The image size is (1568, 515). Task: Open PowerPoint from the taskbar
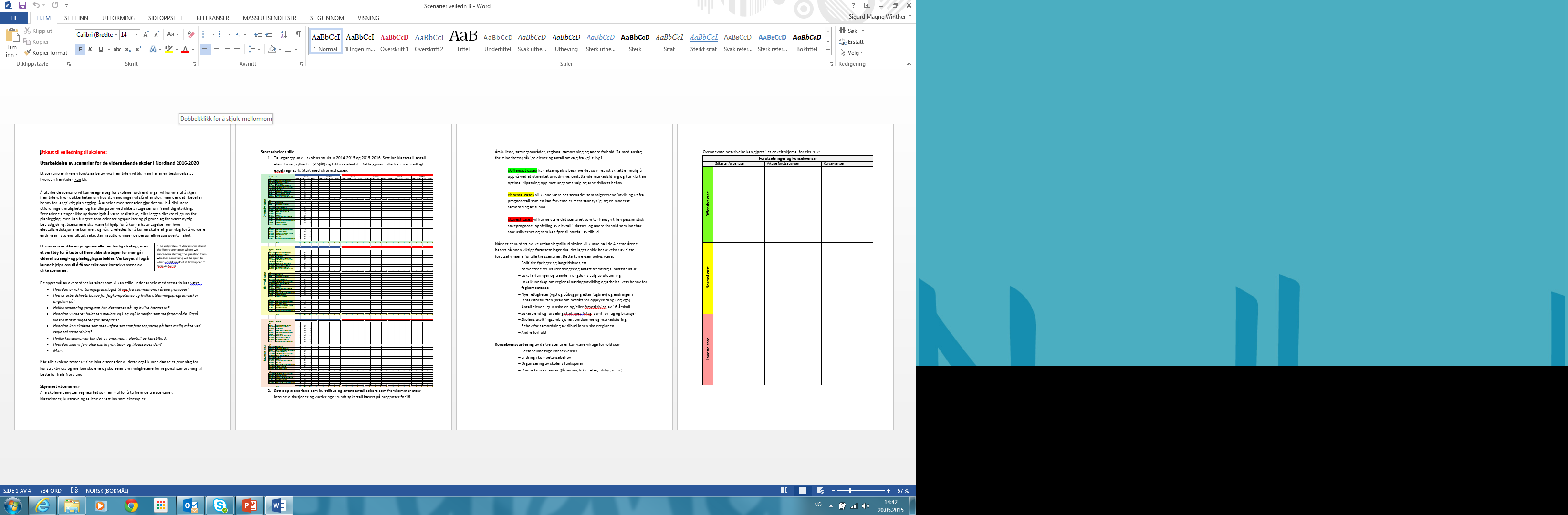(249, 505)
